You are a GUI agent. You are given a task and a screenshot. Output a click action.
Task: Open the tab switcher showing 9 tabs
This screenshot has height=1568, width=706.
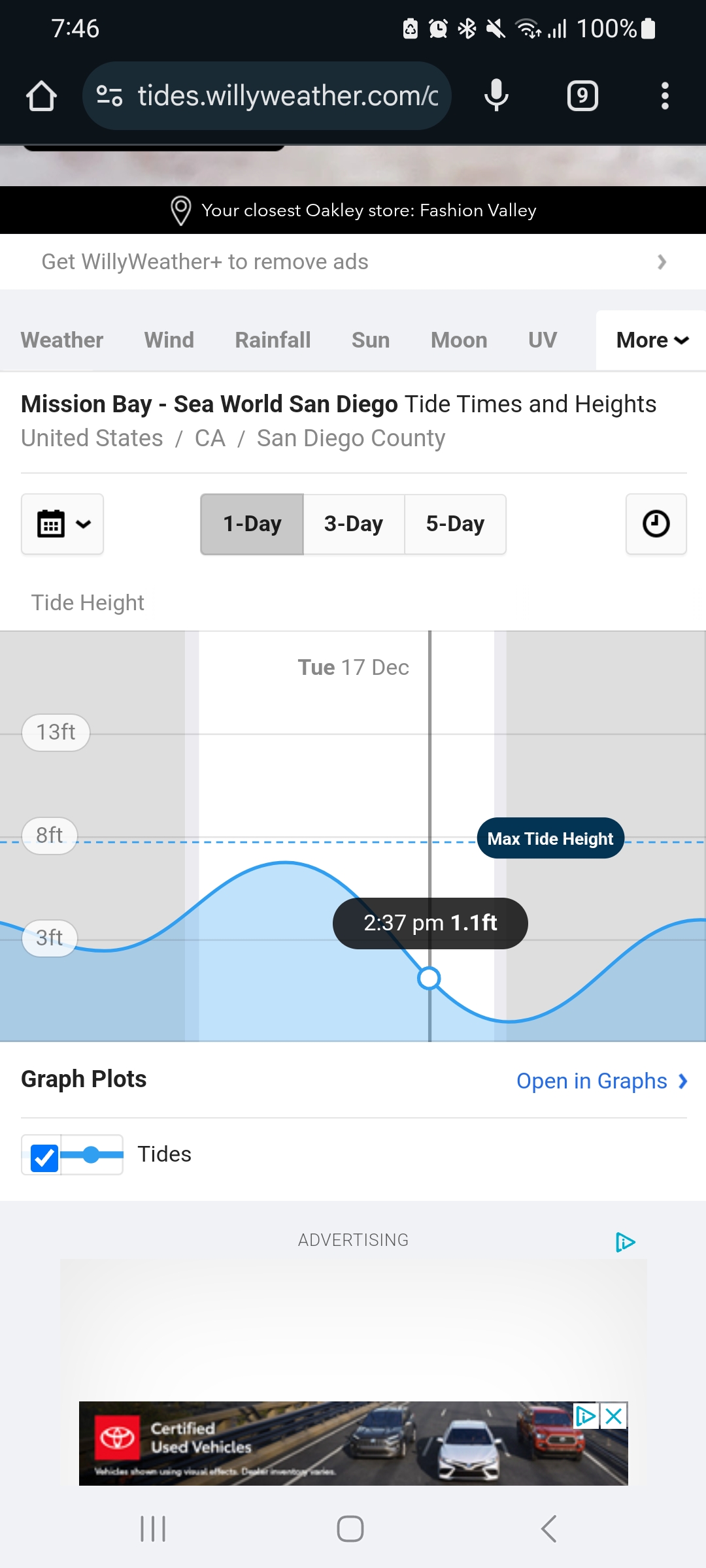pyautogui.click(x=582, y=96)
